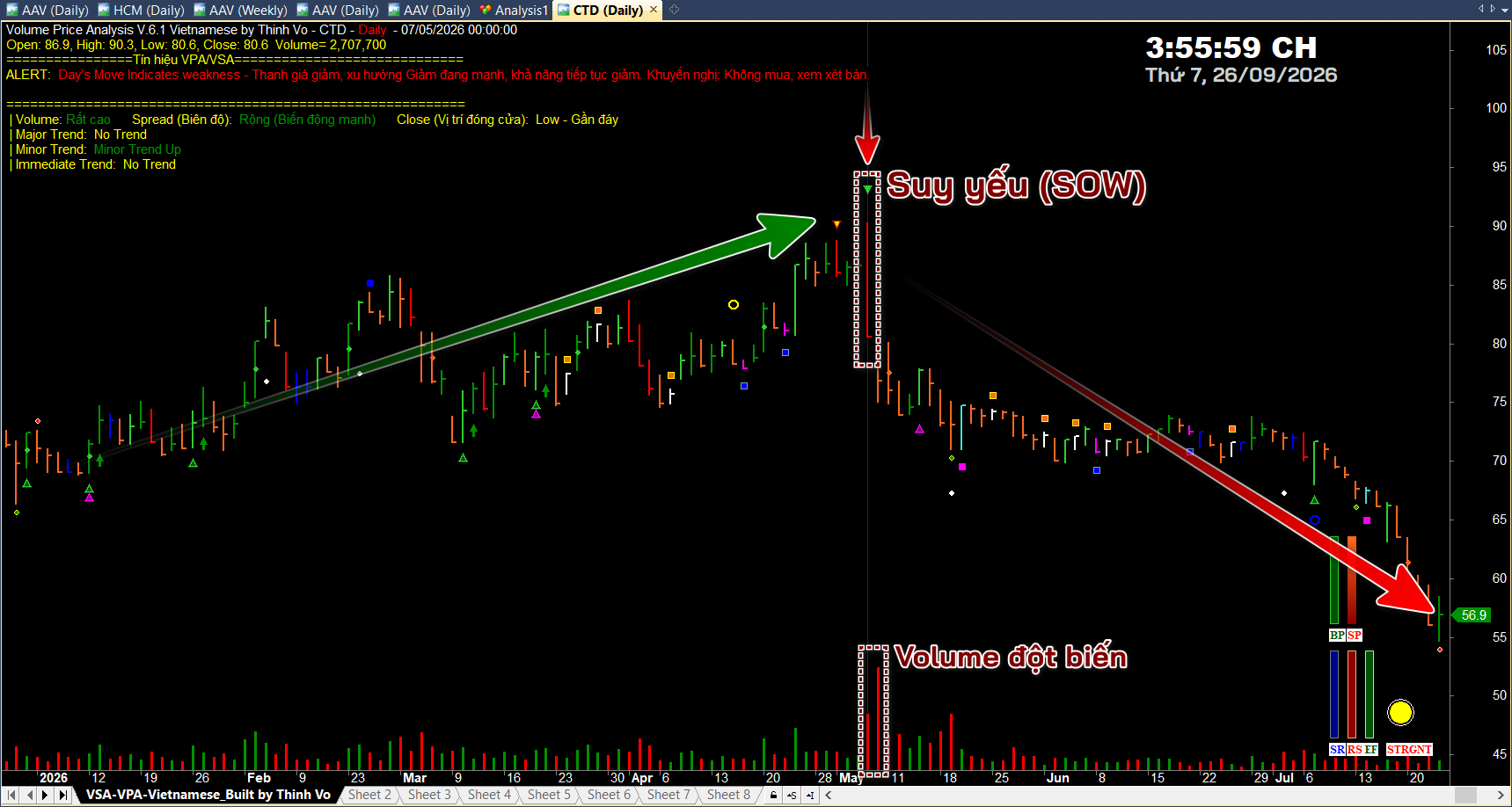Go to the previous chart sheet
Viewport: 1512px width, 807px height.
tap(30, 795)
